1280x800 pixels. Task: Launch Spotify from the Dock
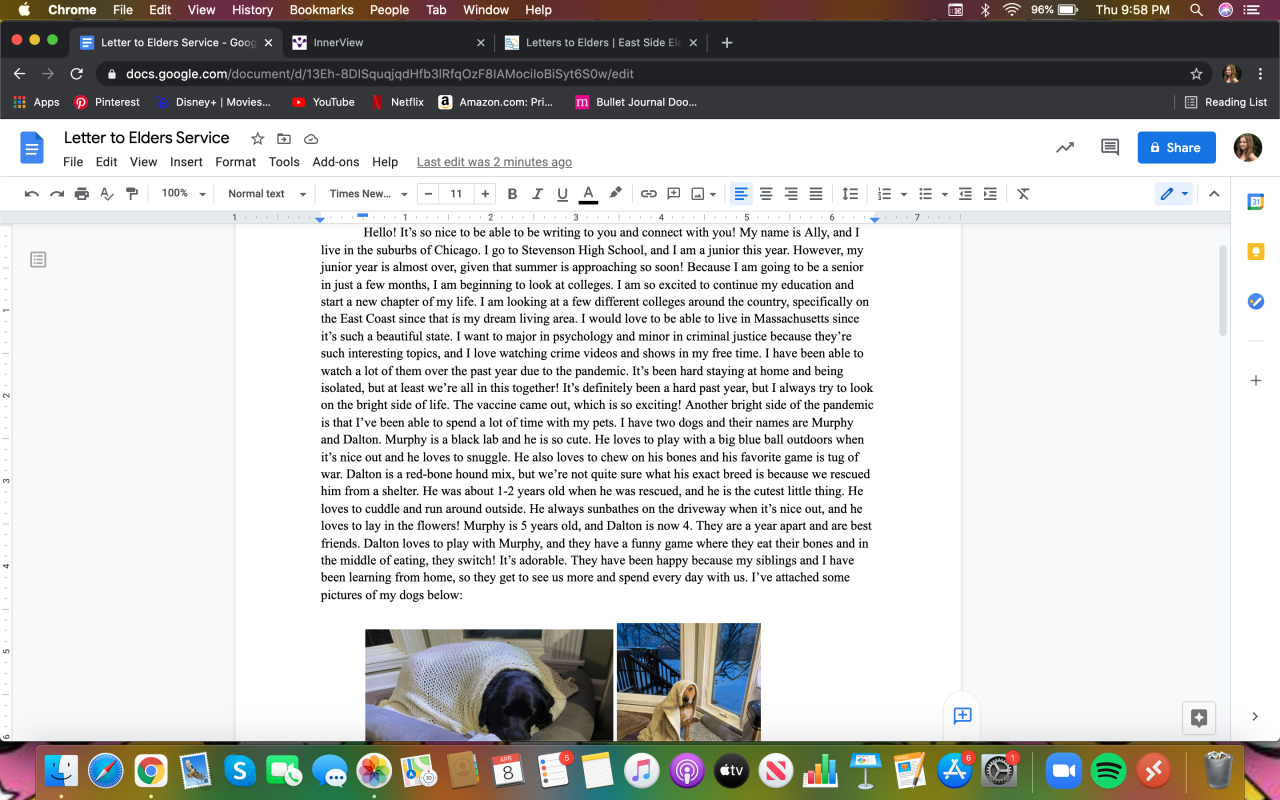pyautogui.click(x=1107, y=770)
